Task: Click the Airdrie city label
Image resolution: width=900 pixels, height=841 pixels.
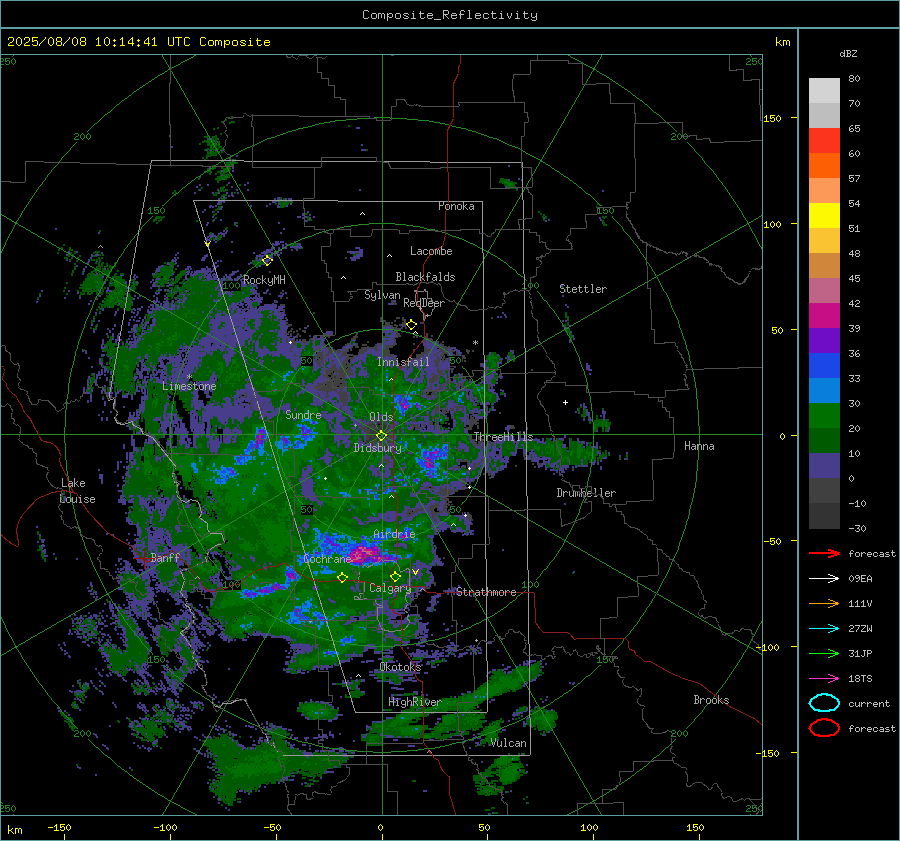Action: pos(394,534)
